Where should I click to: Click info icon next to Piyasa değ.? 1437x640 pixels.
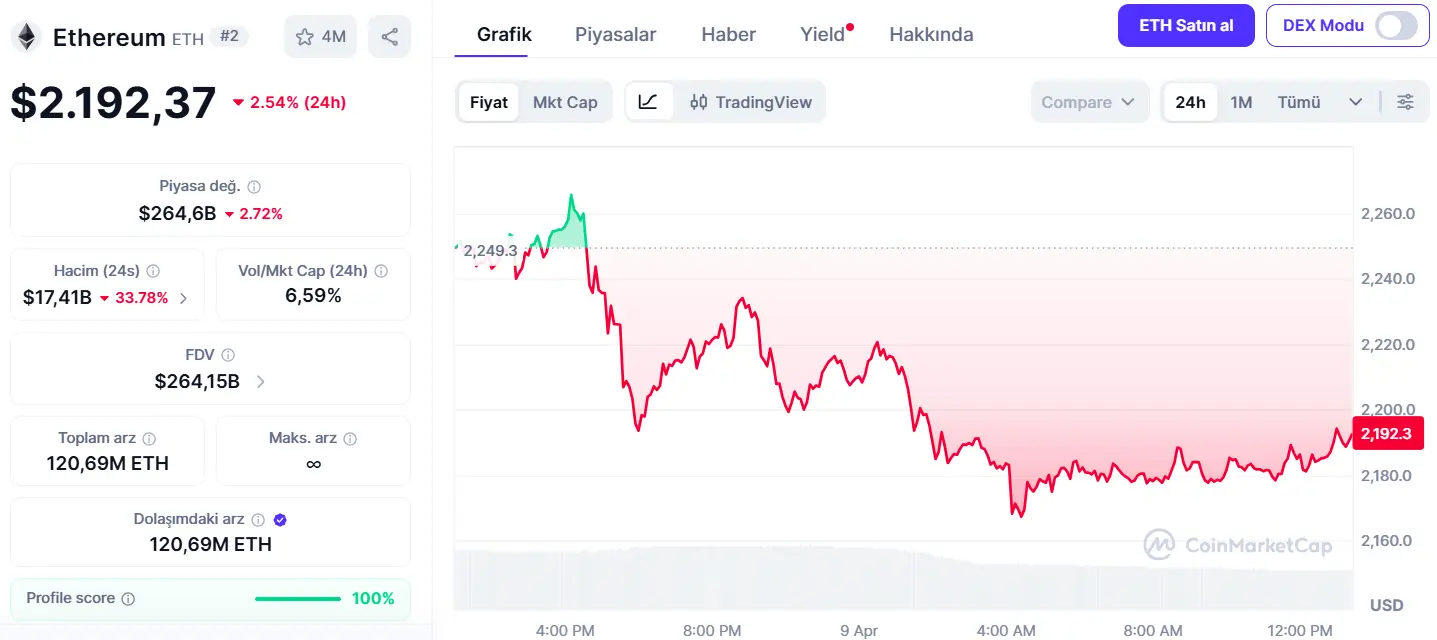(254, 187)
